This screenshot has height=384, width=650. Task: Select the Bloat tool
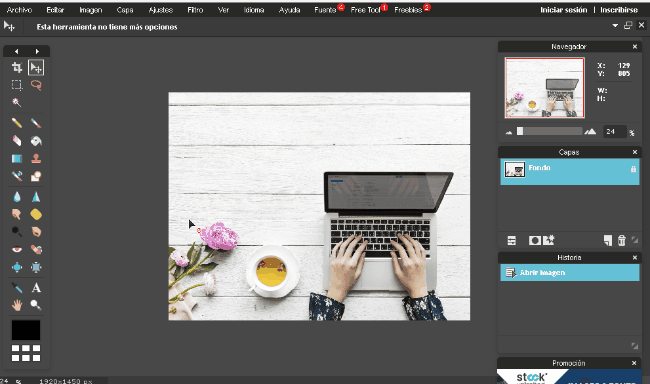pyautogui.click(x=17, y=267)
